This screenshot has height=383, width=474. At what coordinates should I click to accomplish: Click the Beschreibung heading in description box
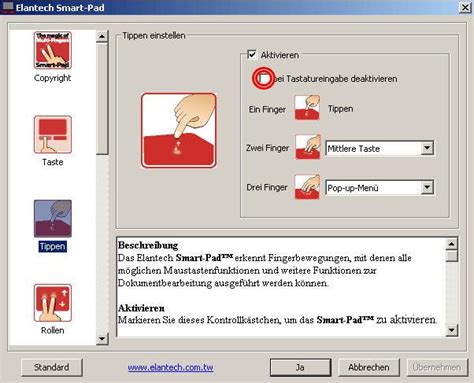(x=148, y=245)
